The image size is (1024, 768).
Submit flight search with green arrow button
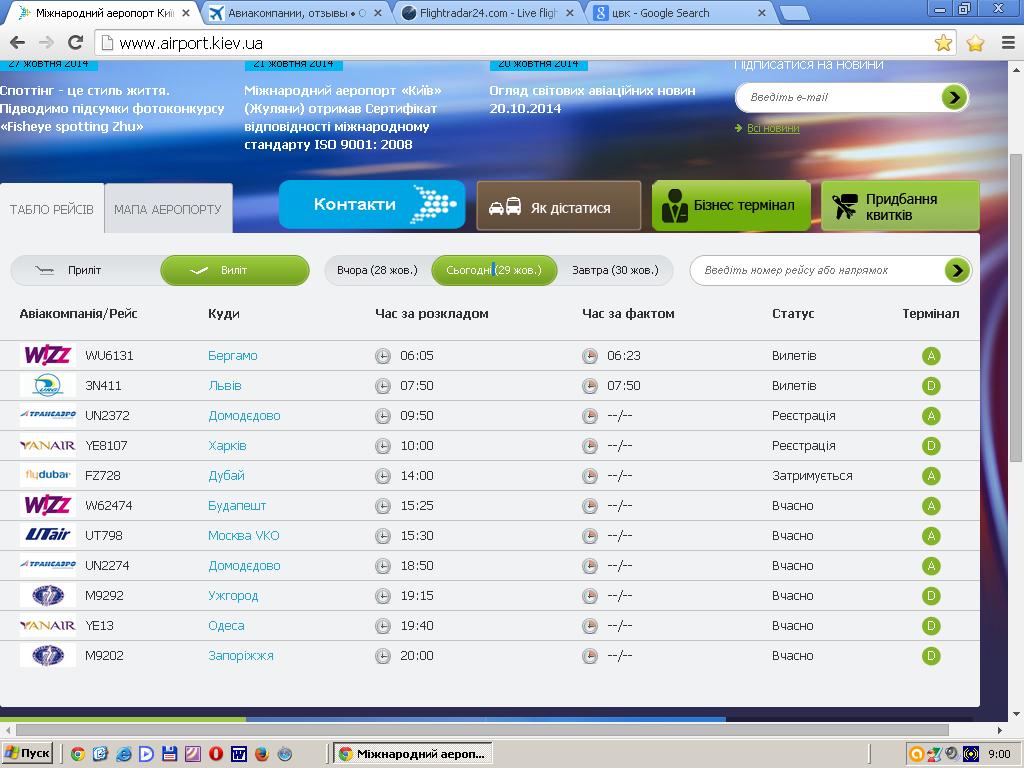point(957,270)
